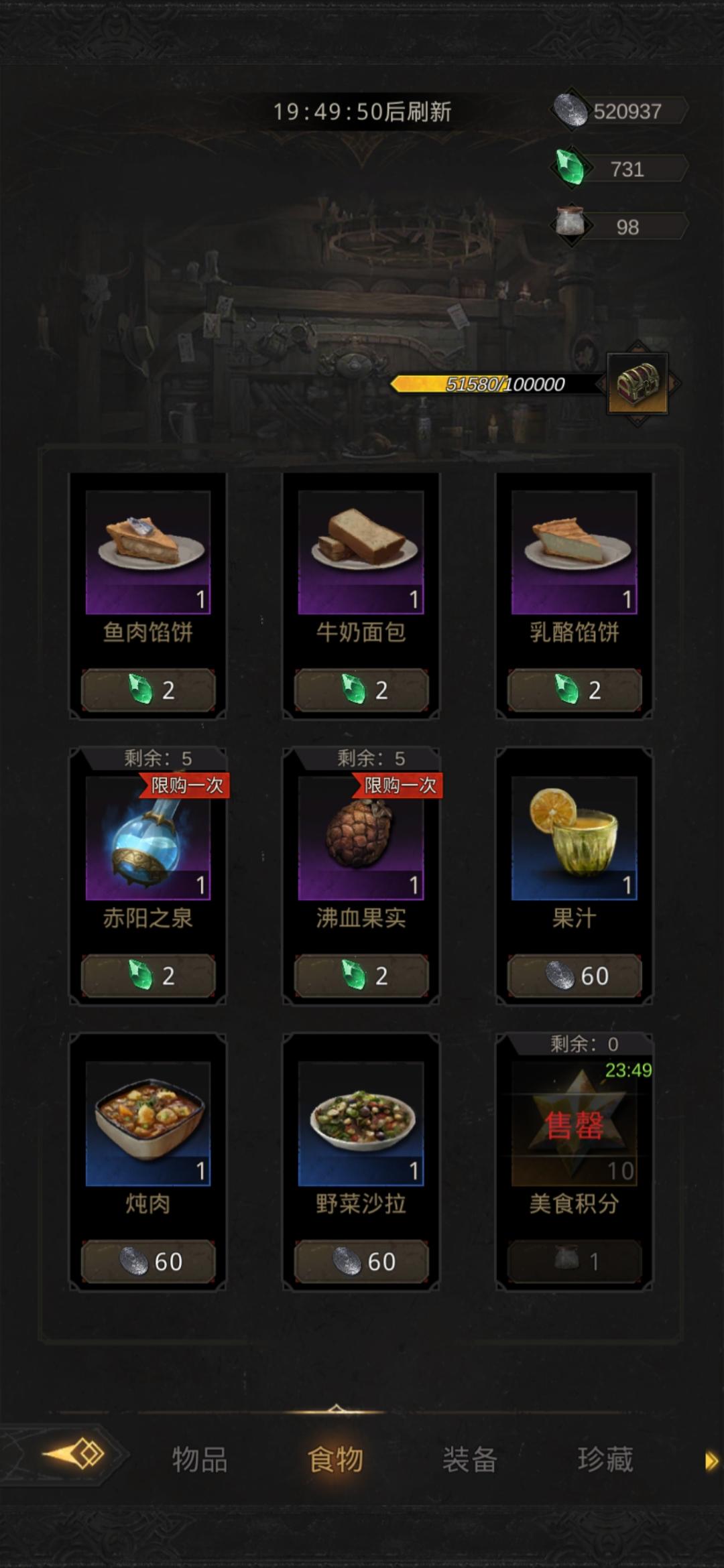Screen dimensions: 724x1568
Task: Click the 51580/100000 progress bar
Action: [x=496, y=384]
